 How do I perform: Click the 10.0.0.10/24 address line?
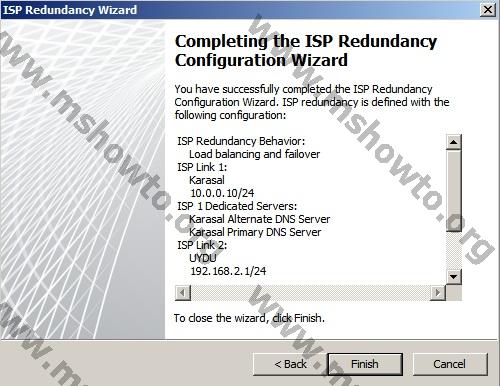coord(222,193)
